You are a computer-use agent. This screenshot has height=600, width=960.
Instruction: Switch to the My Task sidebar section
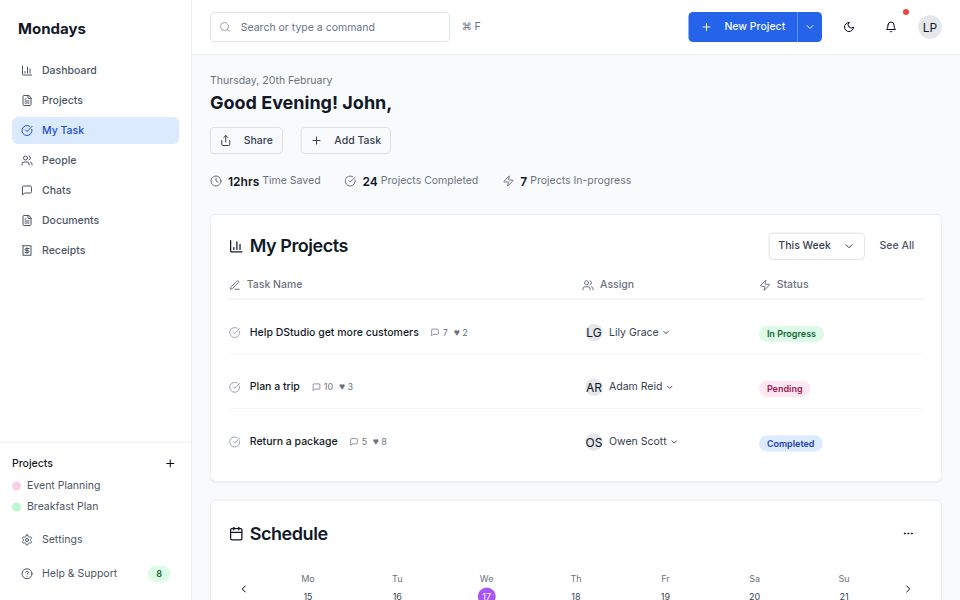tap(65, 130)
